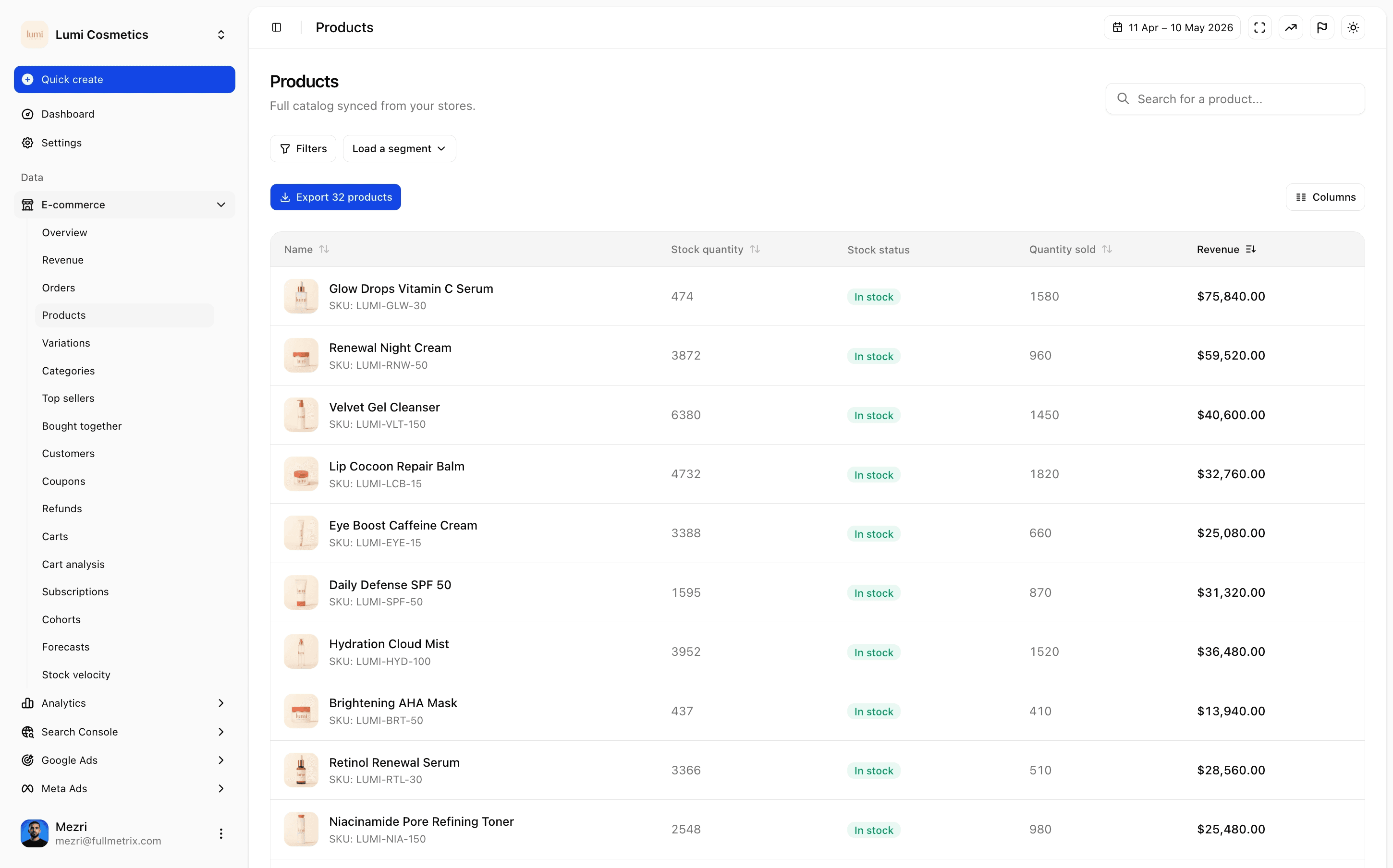Click In stock badge for Velvet Gel Cleanser
Viewport: 1393px width, 868px height.
[873, 415]
